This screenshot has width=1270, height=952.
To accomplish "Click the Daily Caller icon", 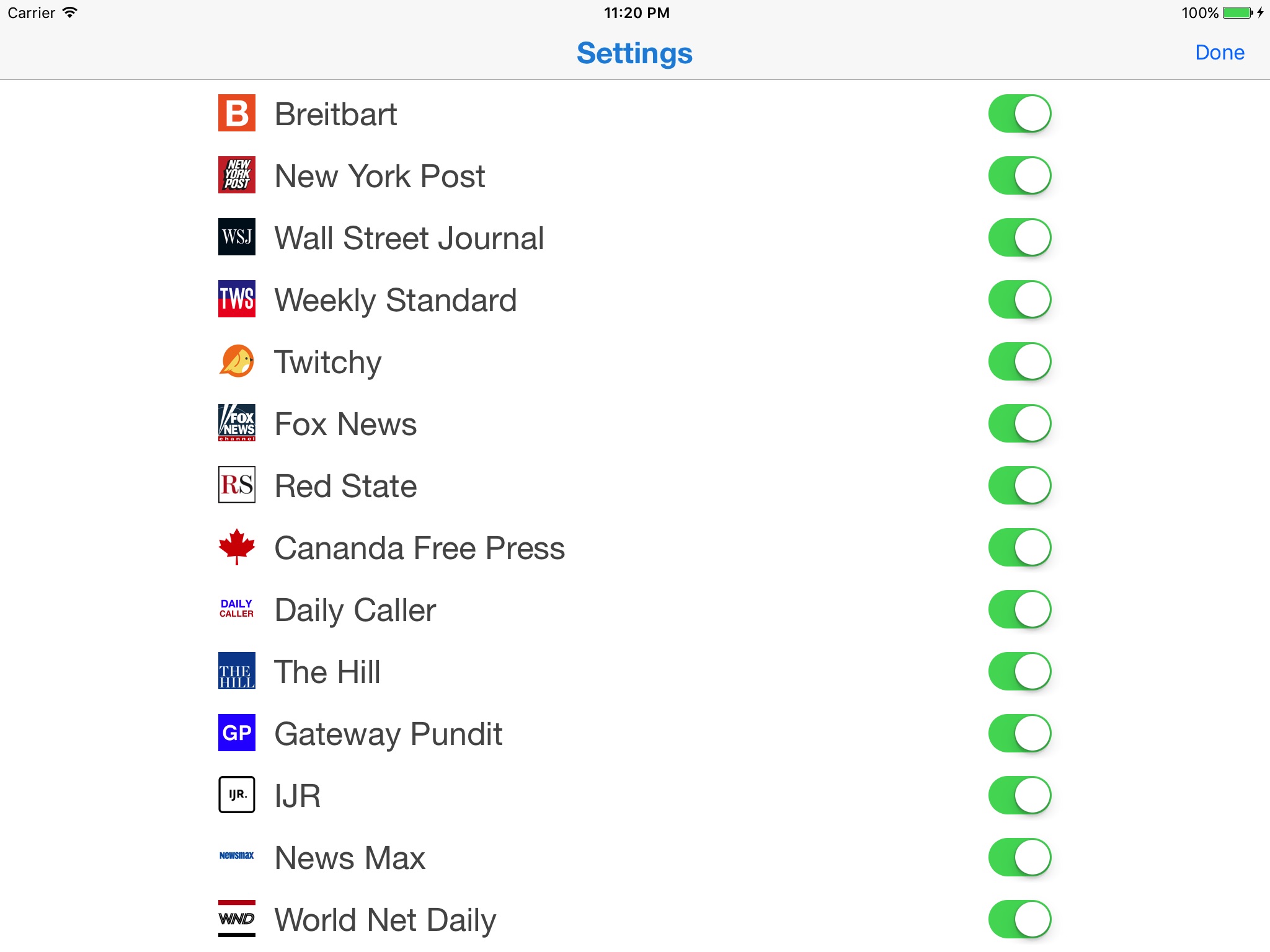I will pyautogui.click(x=237, y=608).
